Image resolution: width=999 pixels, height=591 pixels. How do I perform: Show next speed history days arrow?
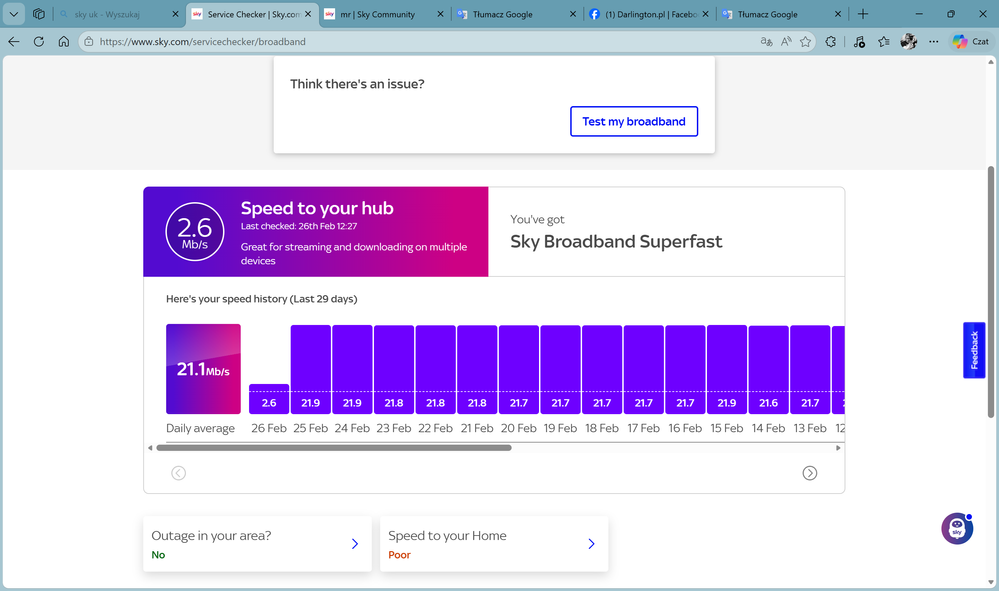809,473
